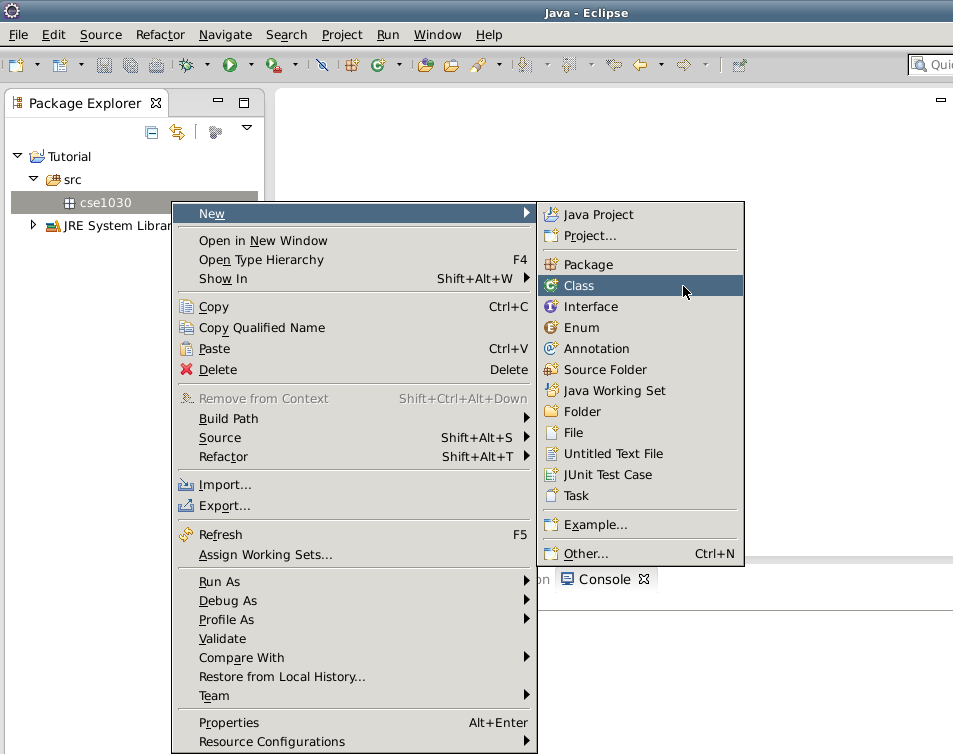Screen dimensions: 953x754
Task: Click Run External Tools toolbar icon
Action: [x=274, y=65]
